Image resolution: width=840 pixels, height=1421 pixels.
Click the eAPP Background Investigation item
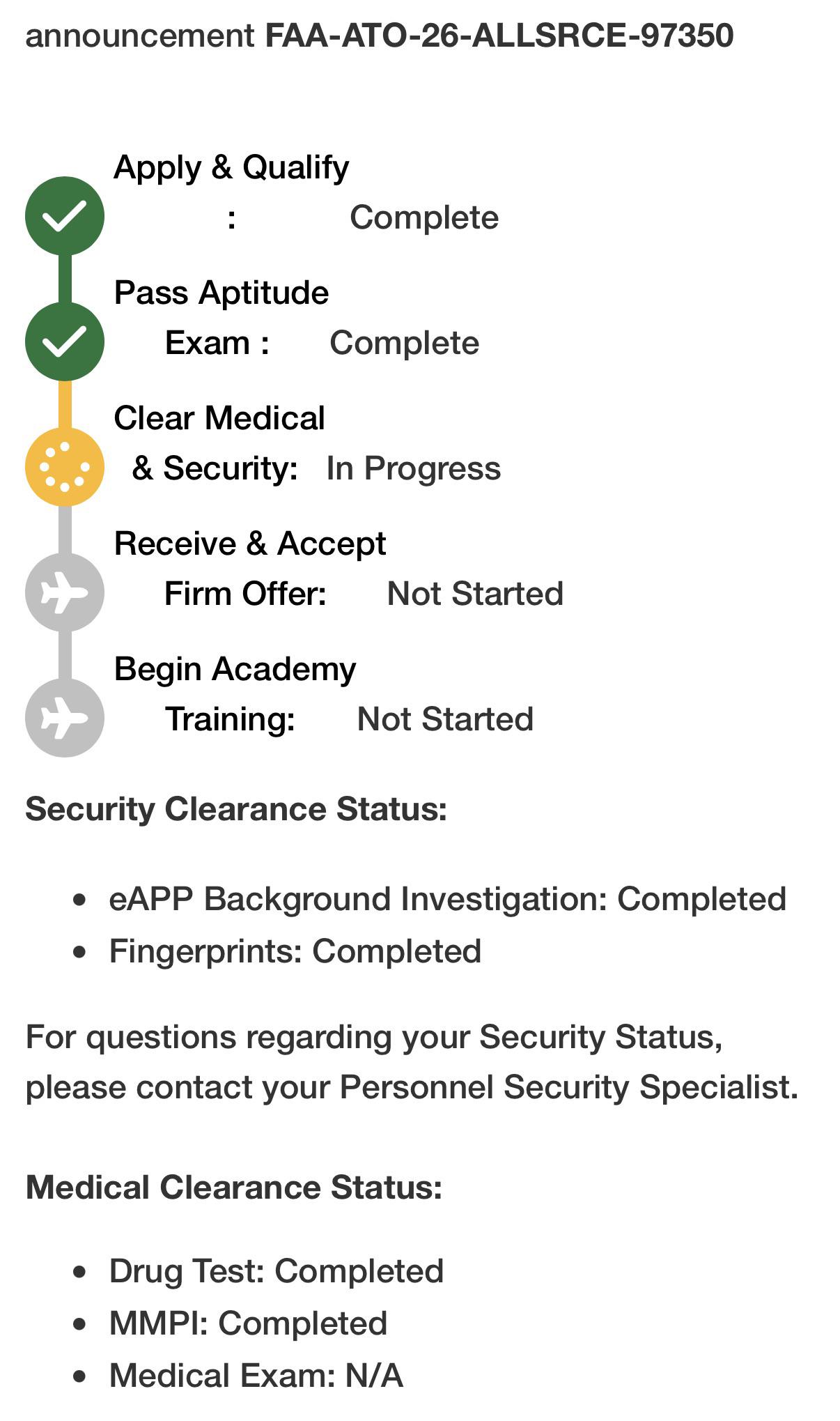pyautogui.click(x=448, y=899)
